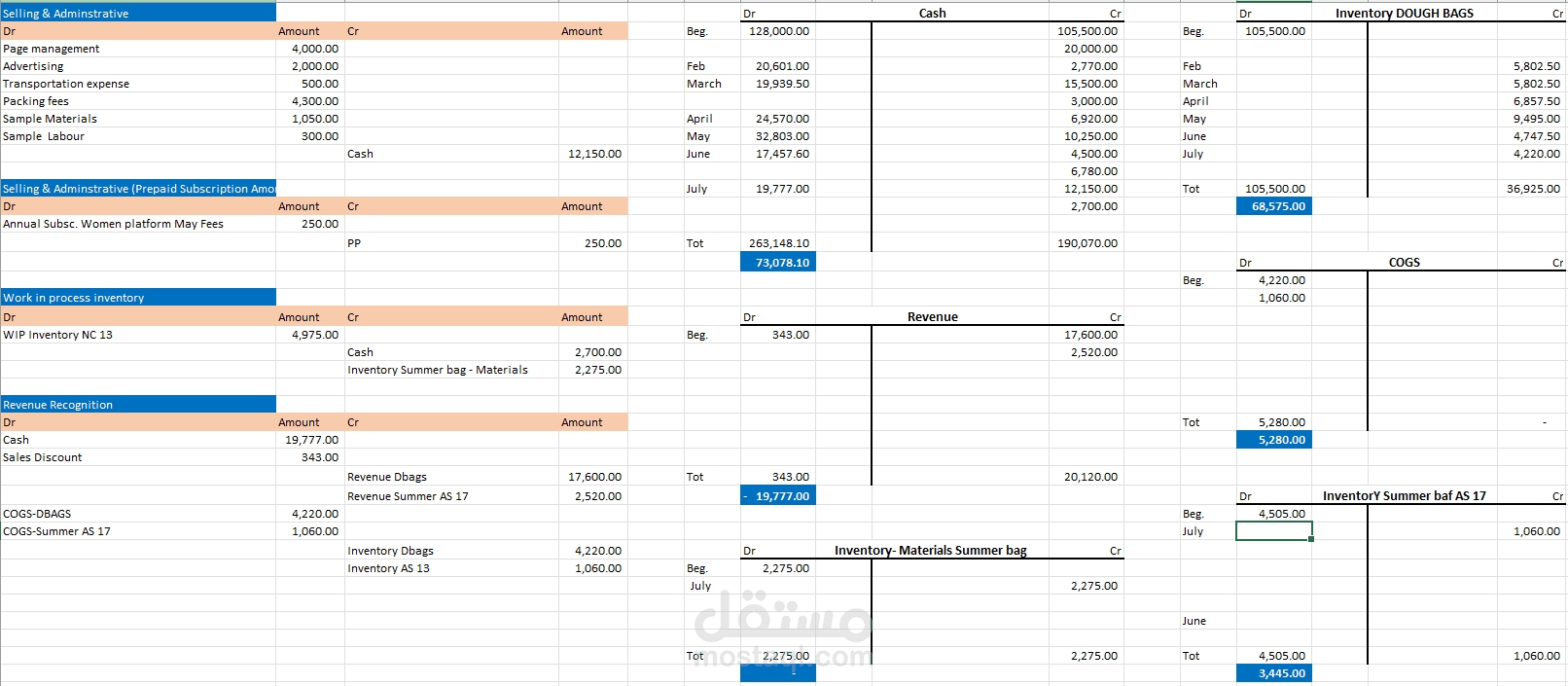This screenshot has height=686, width=1568.
Task: Select the blue 3,445.00 balance cell
Action: (1274, 673)
